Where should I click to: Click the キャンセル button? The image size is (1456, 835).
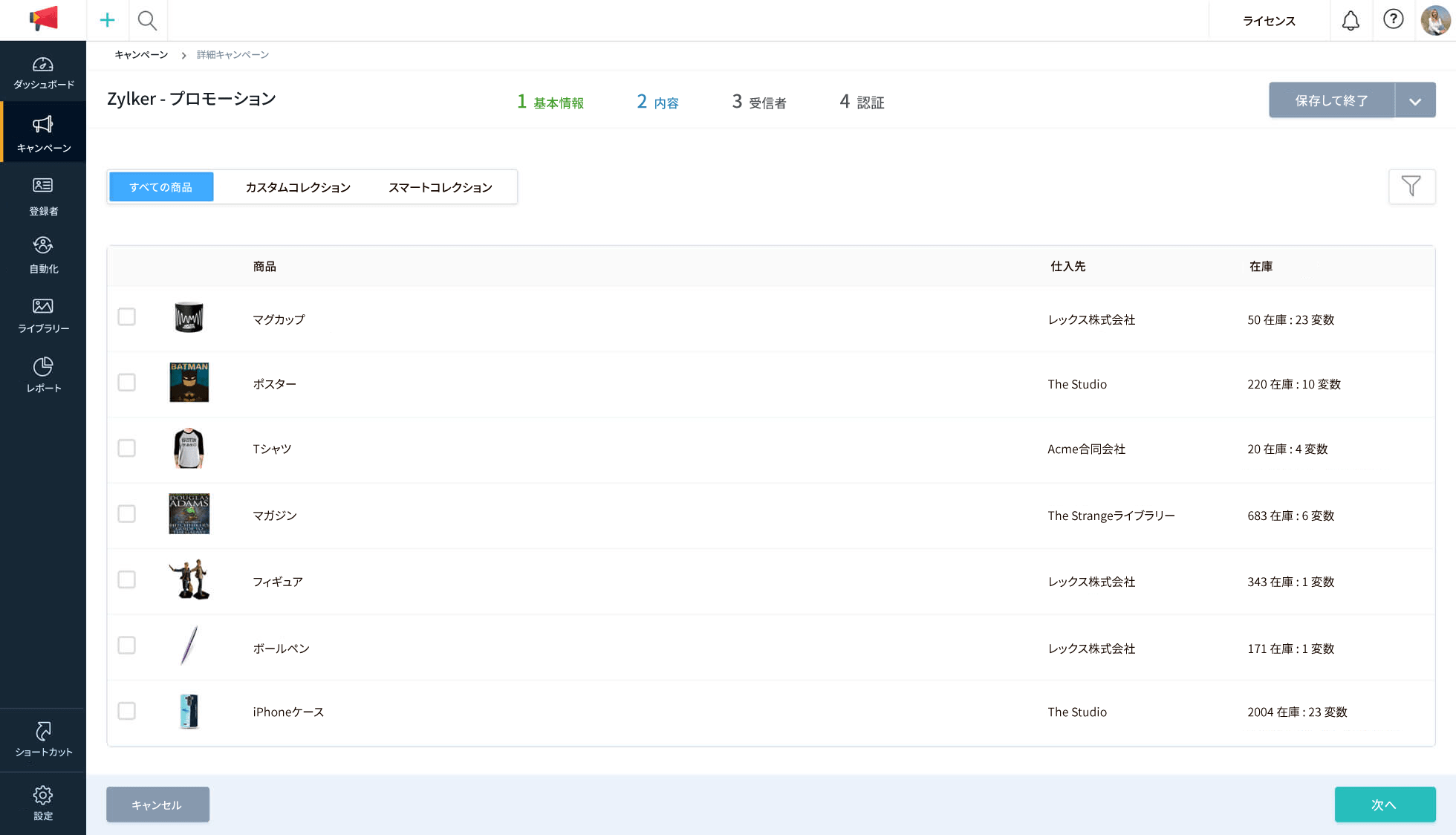coord(157,805)
